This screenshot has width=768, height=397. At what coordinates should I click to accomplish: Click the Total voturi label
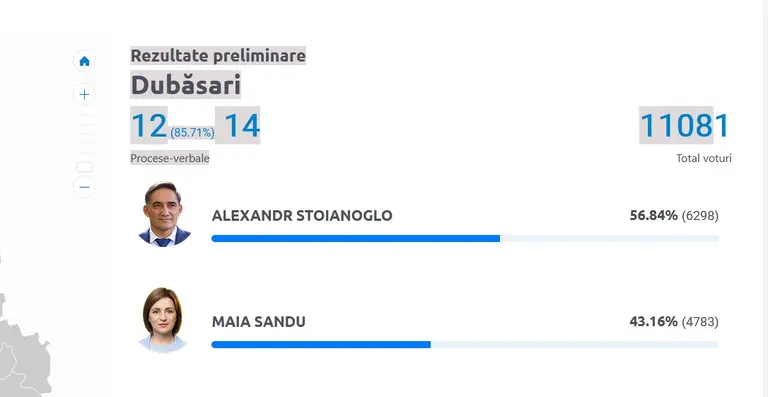coord(704,159)
